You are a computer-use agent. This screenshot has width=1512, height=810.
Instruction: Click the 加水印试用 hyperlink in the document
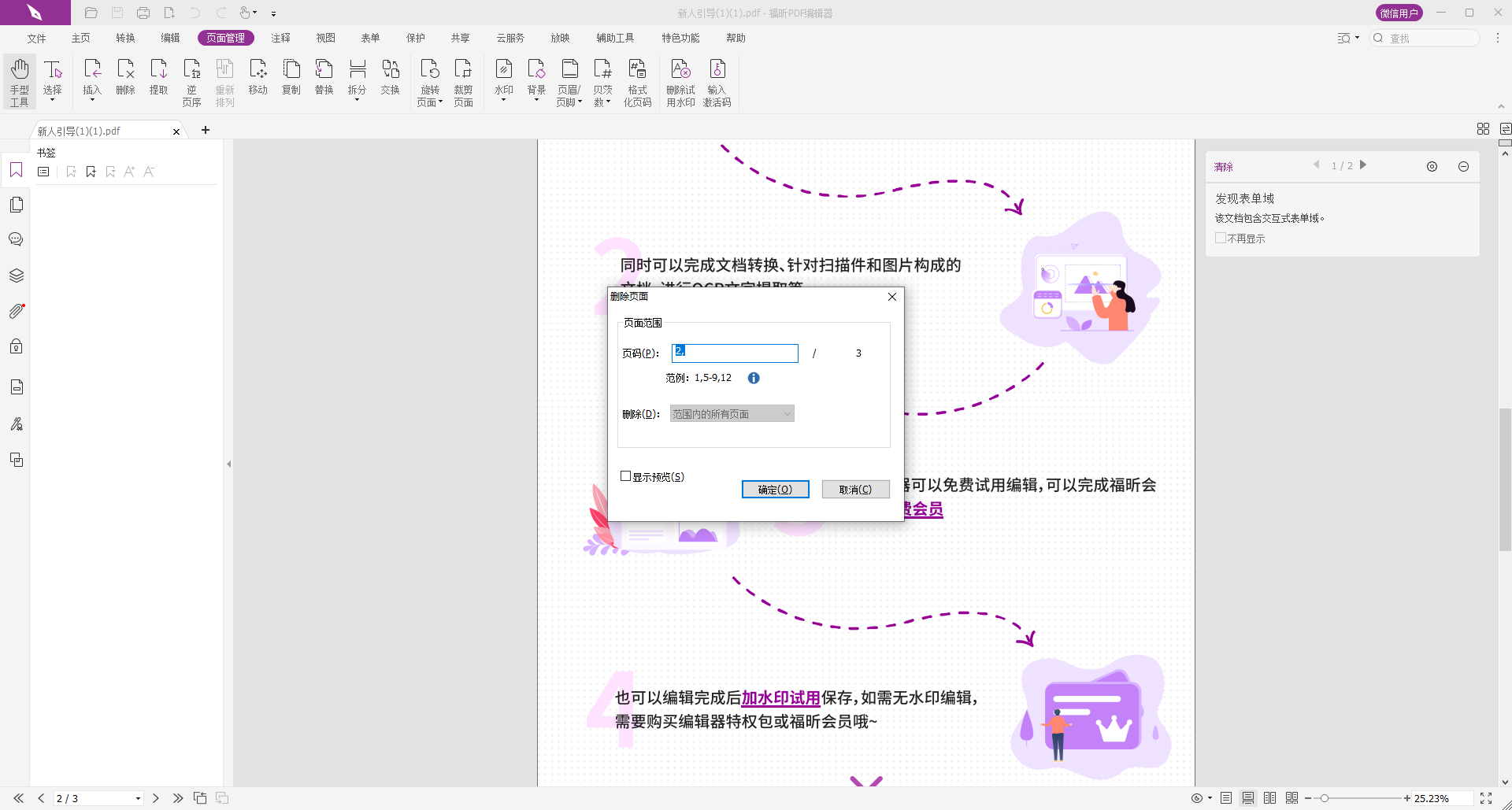(x=779, y=697)
